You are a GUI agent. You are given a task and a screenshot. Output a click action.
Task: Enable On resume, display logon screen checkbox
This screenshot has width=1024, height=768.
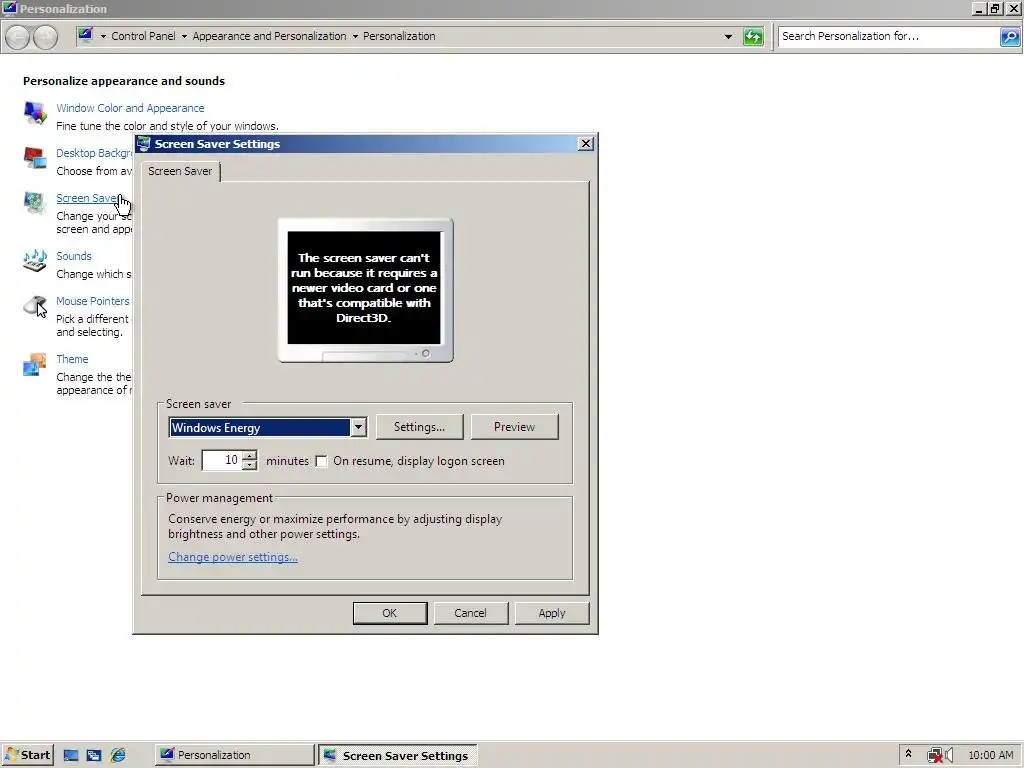click(321, 462)
